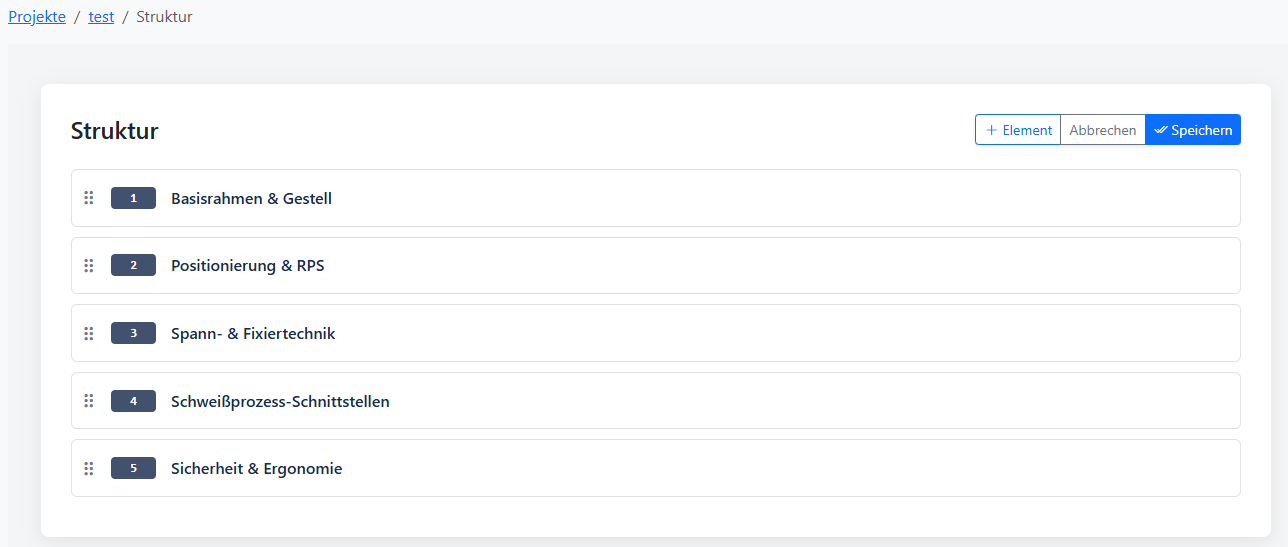Select number badge 3
The image size is (1288, 547).
[133, 333]
